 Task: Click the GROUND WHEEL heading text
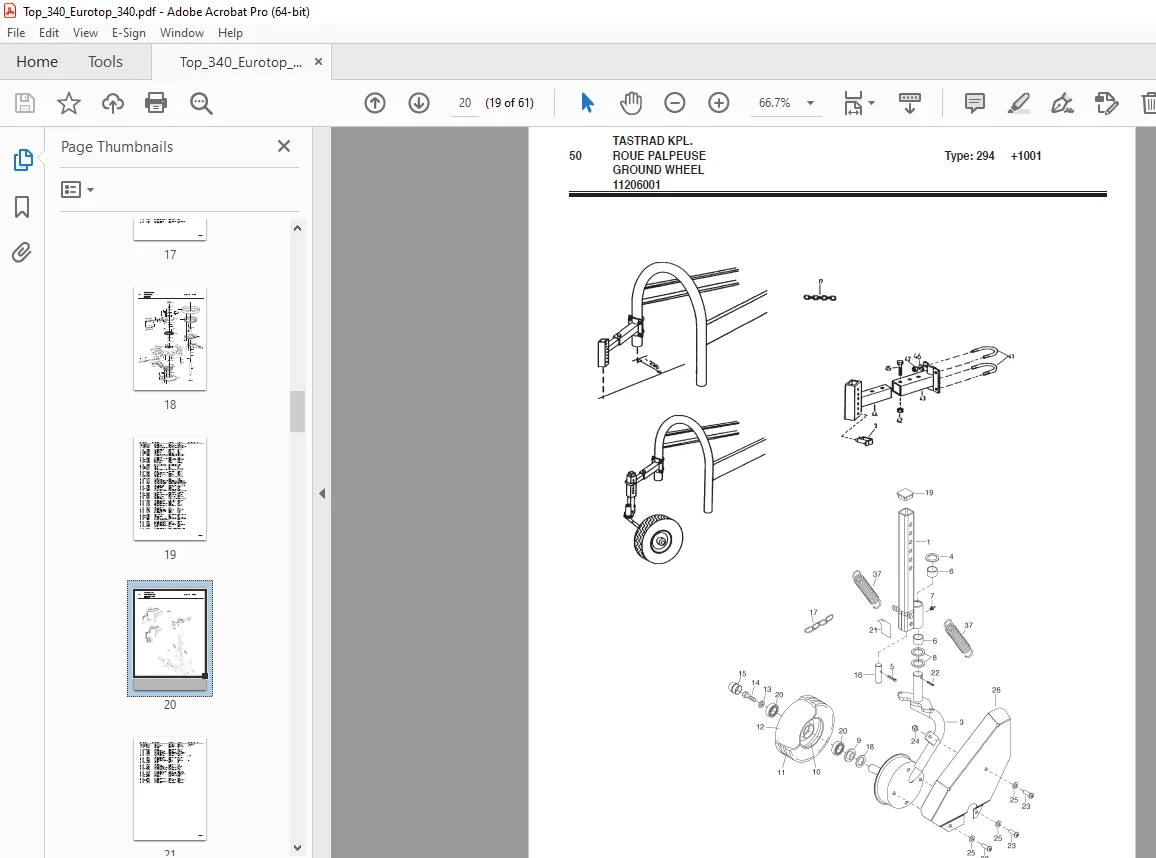[x=658, y=170]
